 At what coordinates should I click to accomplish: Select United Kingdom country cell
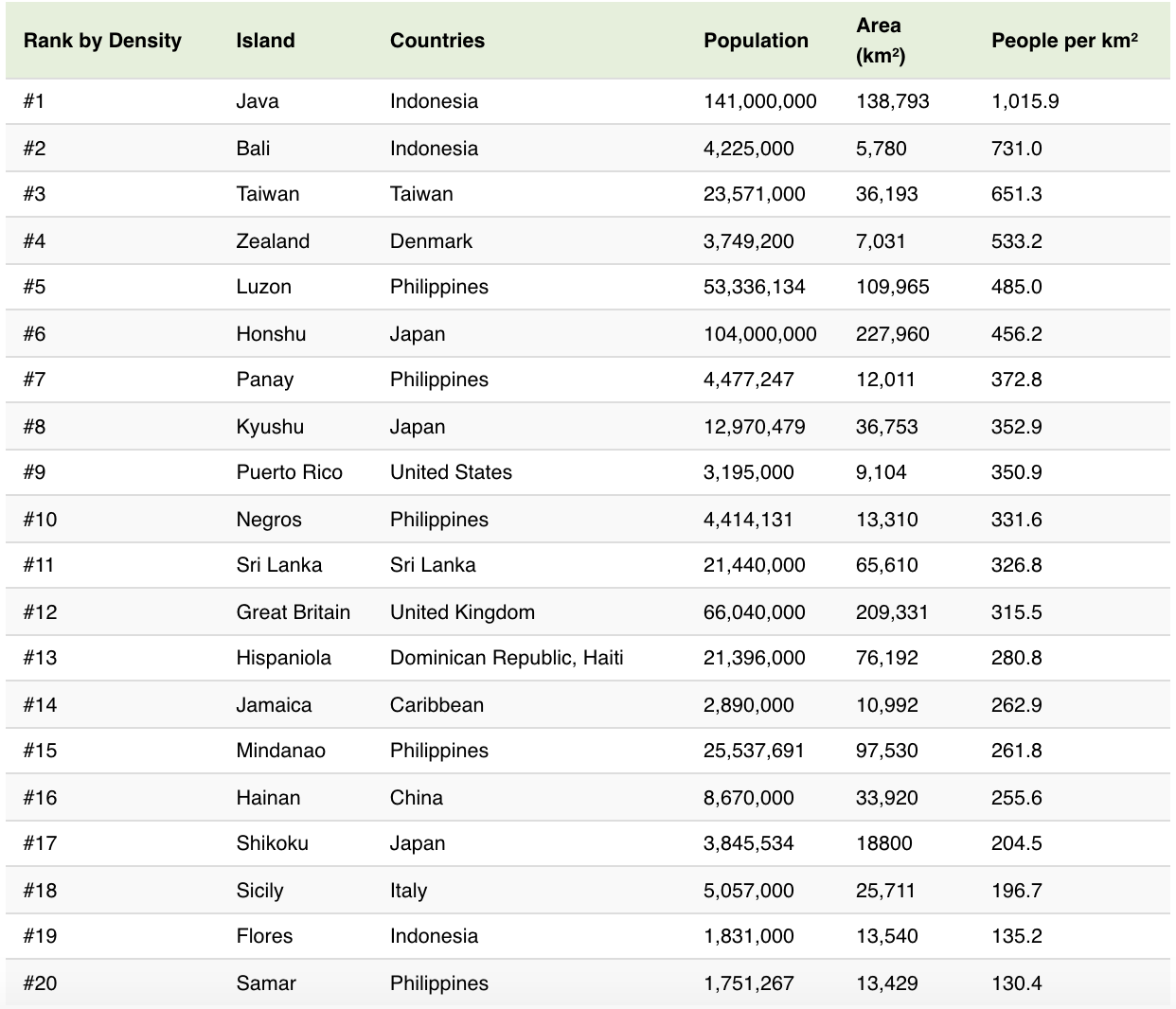[x=462, y=612]
